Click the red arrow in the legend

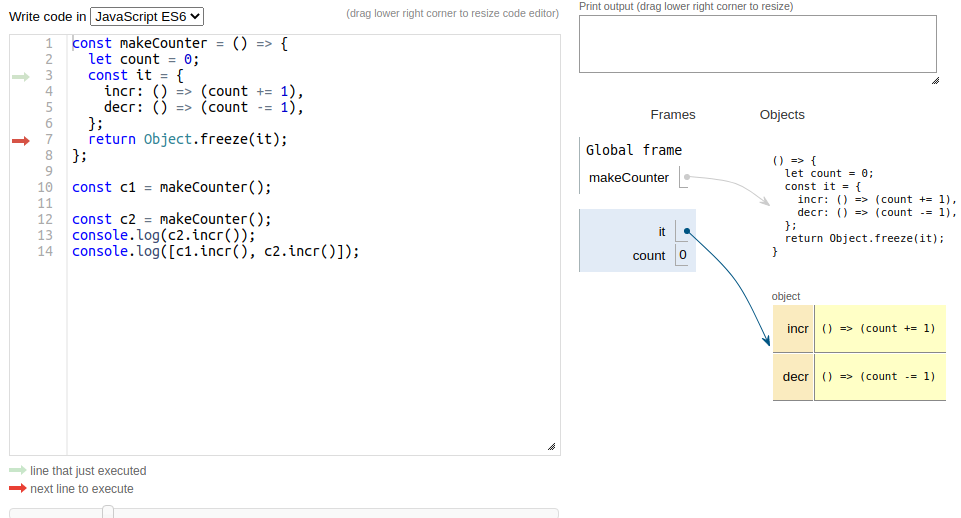18,489
